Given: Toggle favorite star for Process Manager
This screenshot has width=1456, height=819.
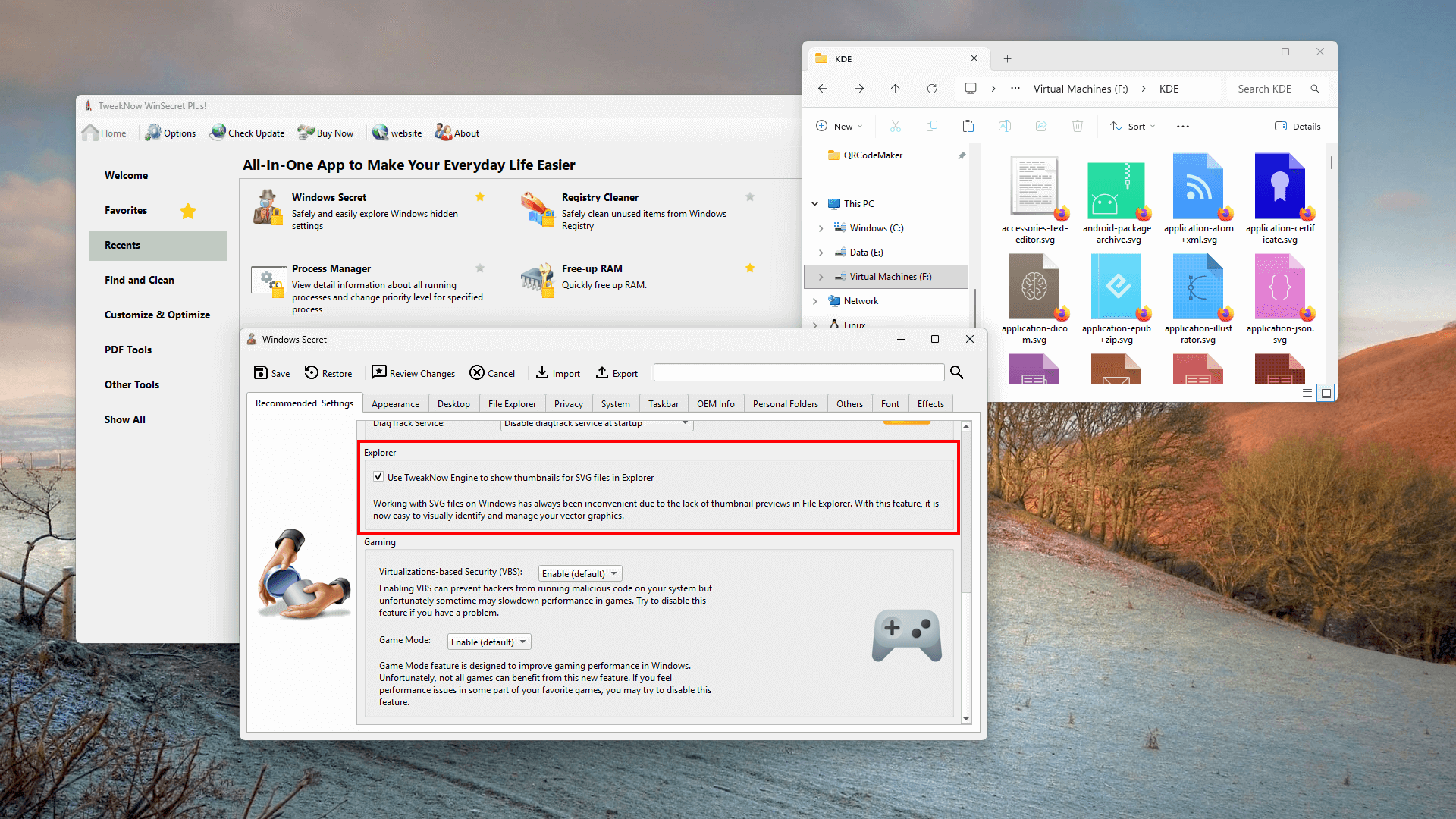Looking at the screenshot, I should [480, 268].
